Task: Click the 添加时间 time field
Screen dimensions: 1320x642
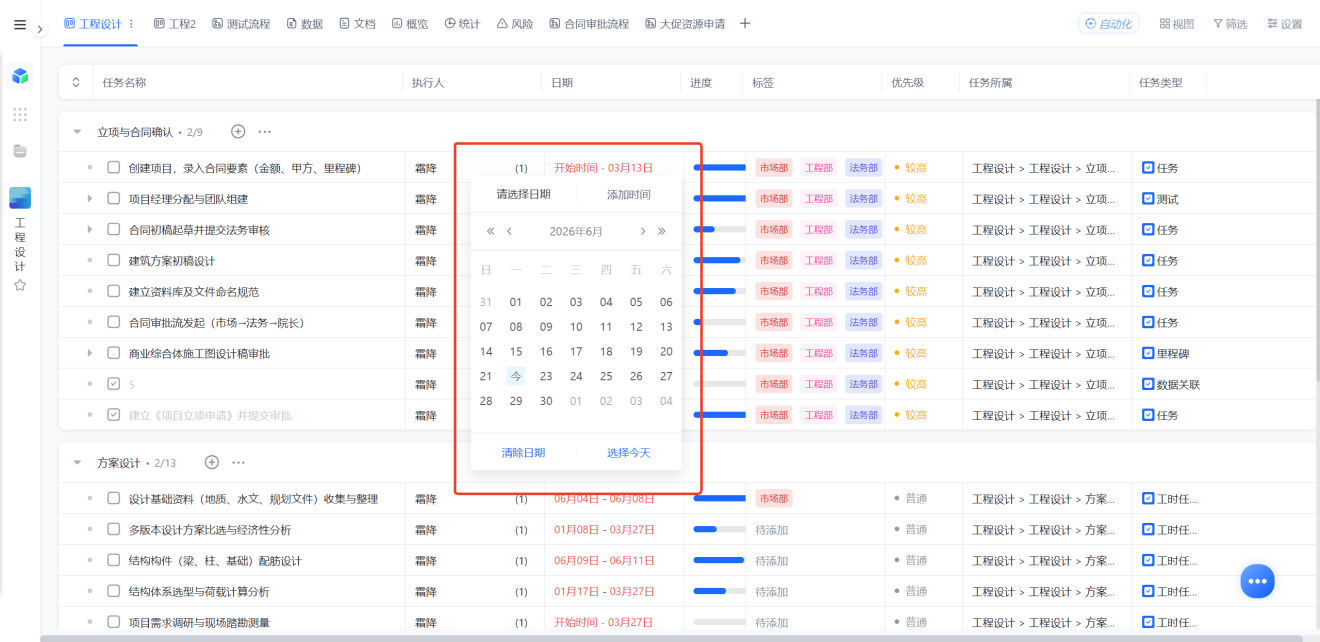Action: [x=628, y=194]
